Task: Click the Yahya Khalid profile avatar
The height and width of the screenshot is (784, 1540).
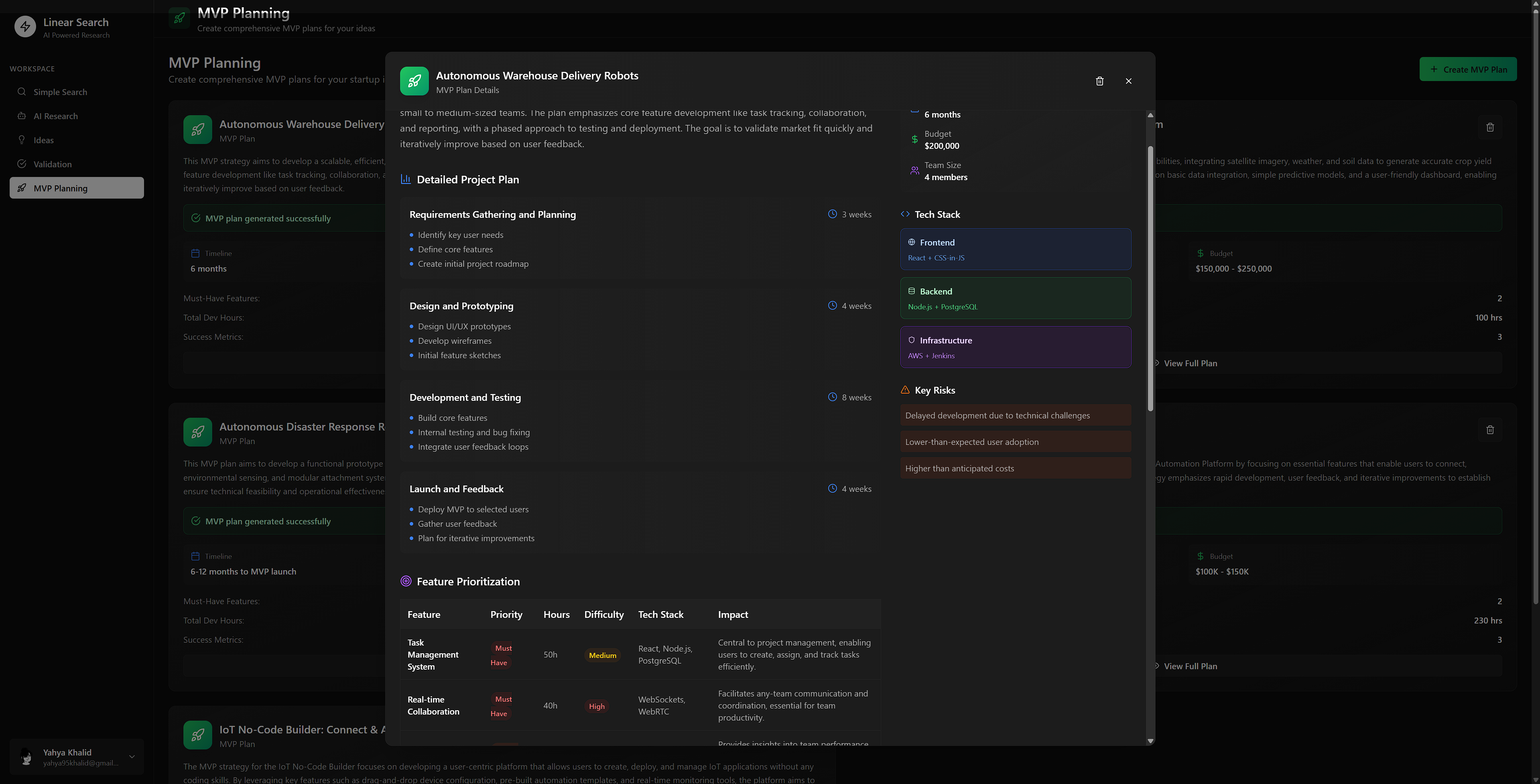Action: [26, 756]
